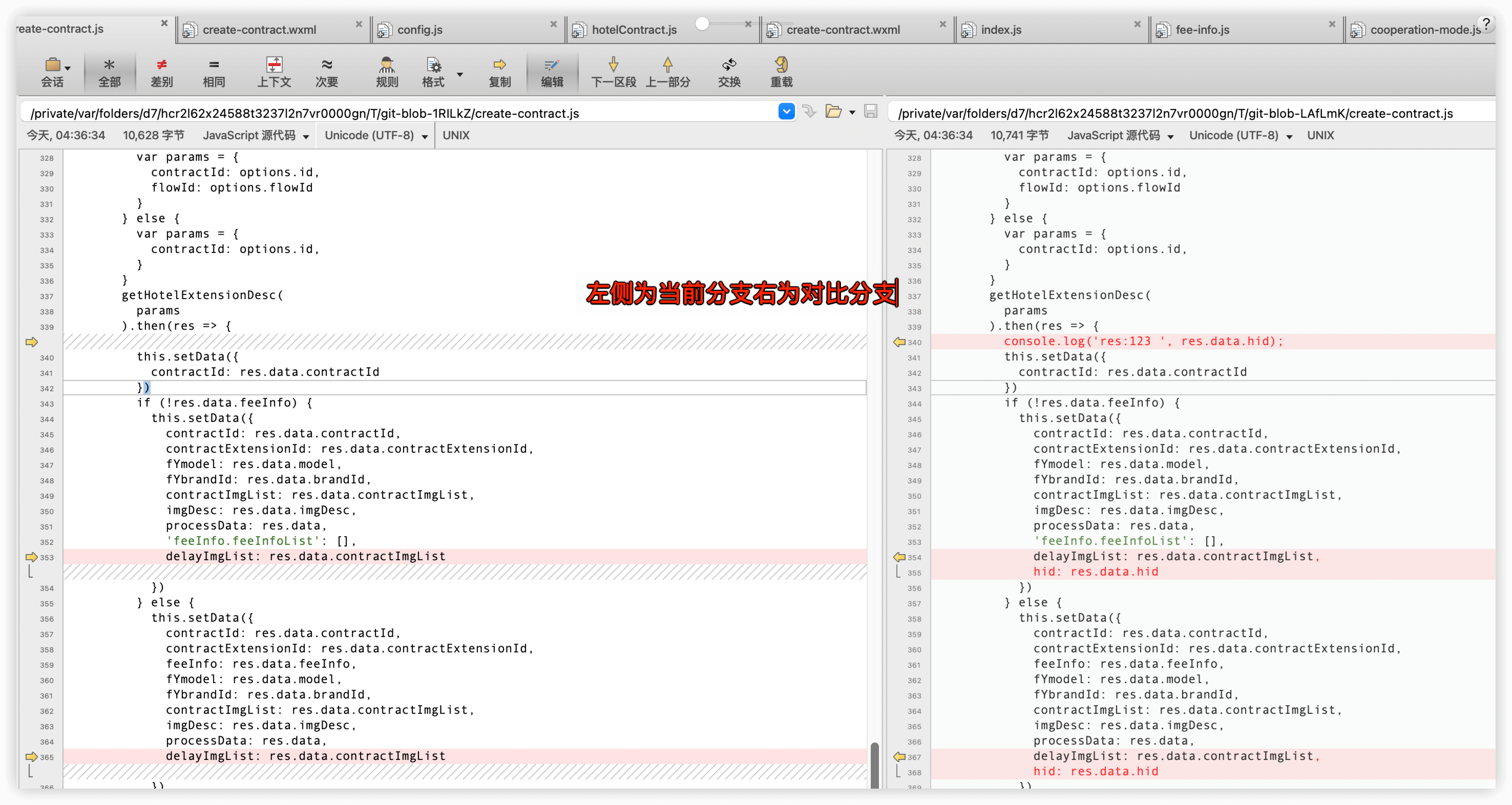Close the fee-info.js tab

point(1332,24)
